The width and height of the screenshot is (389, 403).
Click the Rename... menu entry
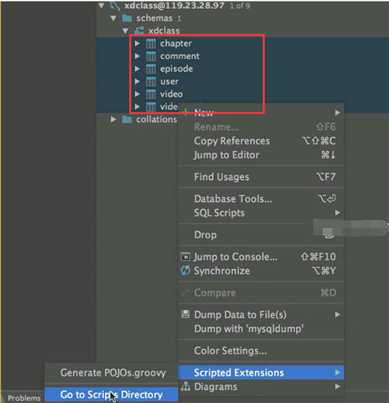[260, 127]
